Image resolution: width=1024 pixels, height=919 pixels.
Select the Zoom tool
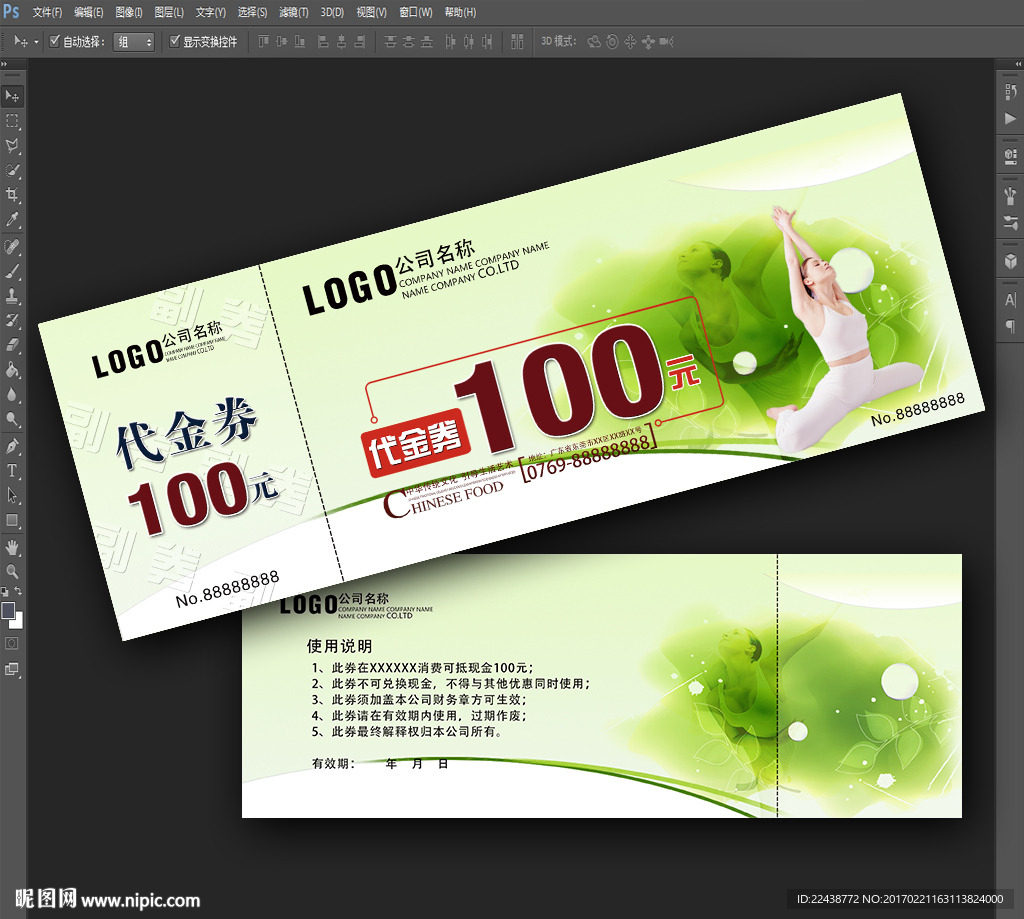click(x=12, y=571)
